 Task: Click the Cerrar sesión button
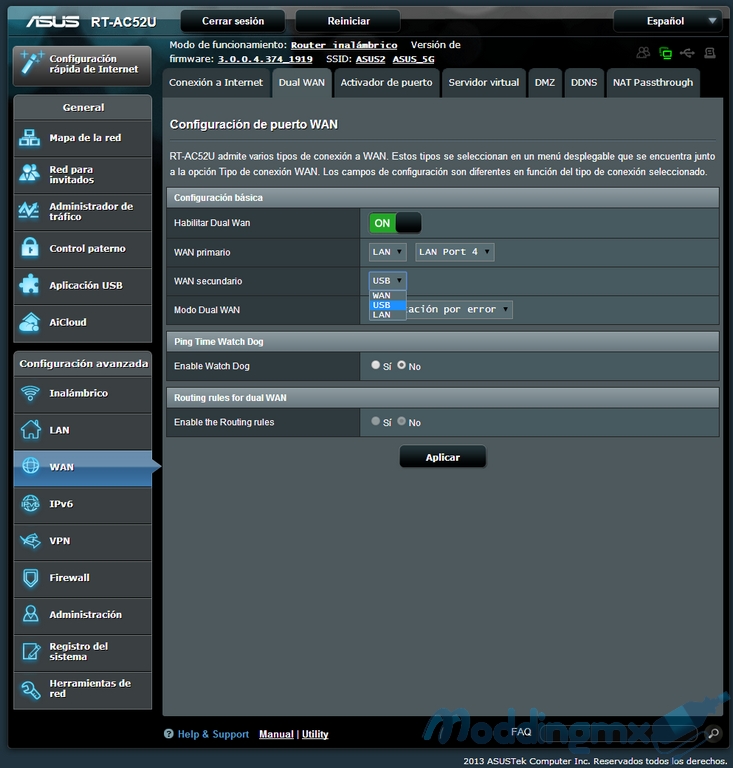233,21
